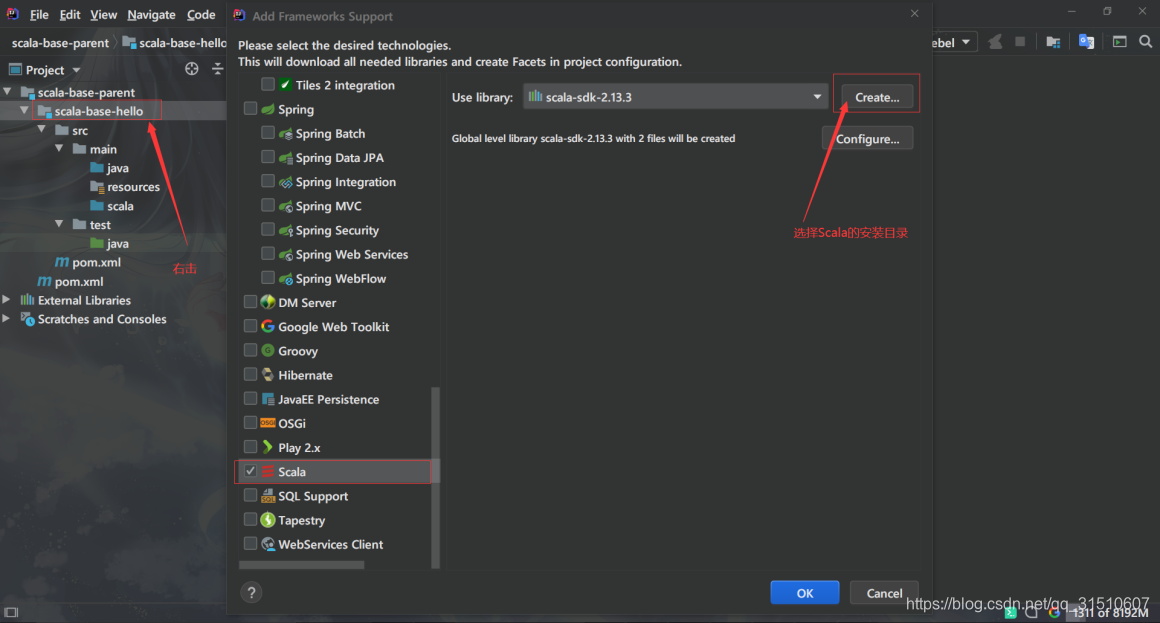1160x623 pixels.
Task: Click the build hammer icon in toolbar
Action: 996,42
